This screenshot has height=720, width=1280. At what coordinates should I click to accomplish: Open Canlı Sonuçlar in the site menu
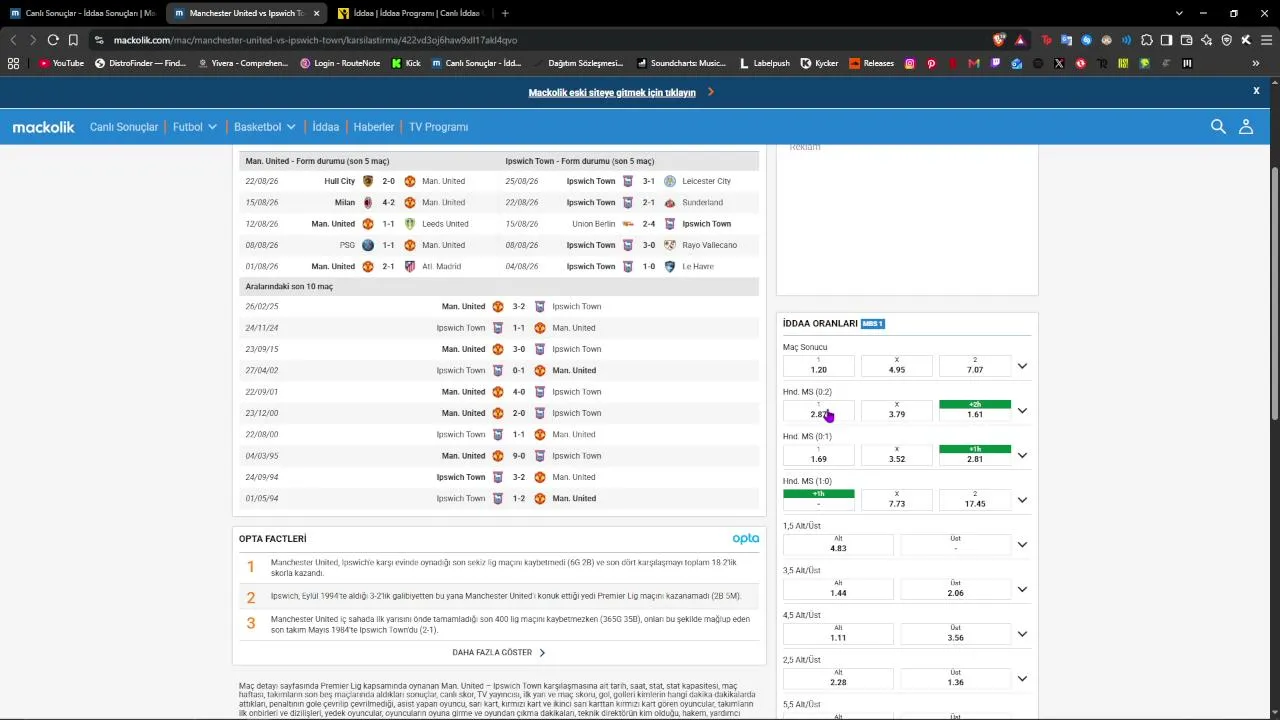(x=124, y=127)
